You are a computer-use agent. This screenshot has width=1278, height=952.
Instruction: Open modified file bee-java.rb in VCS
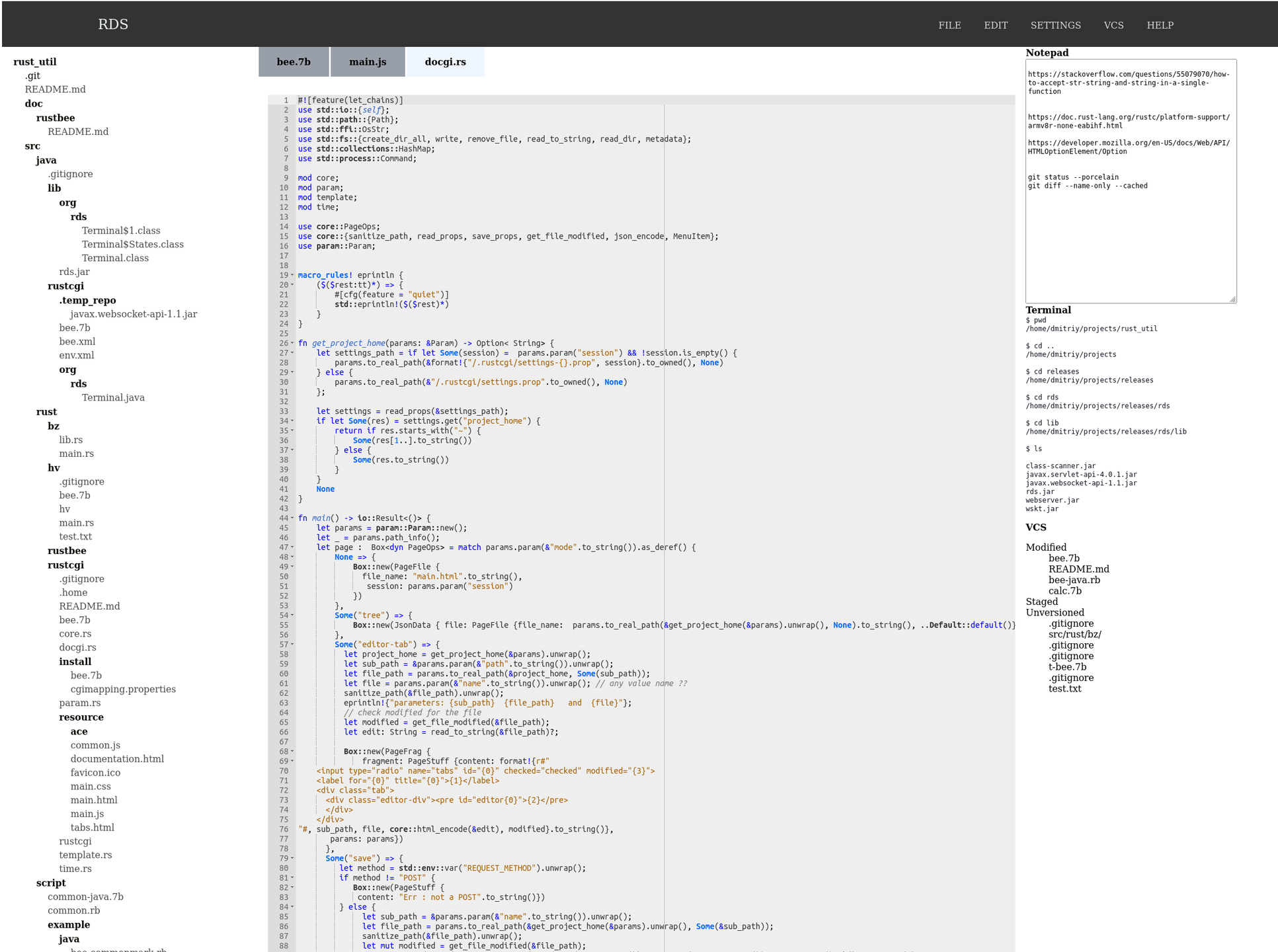pyautogui.click(x=1074, y=580)
